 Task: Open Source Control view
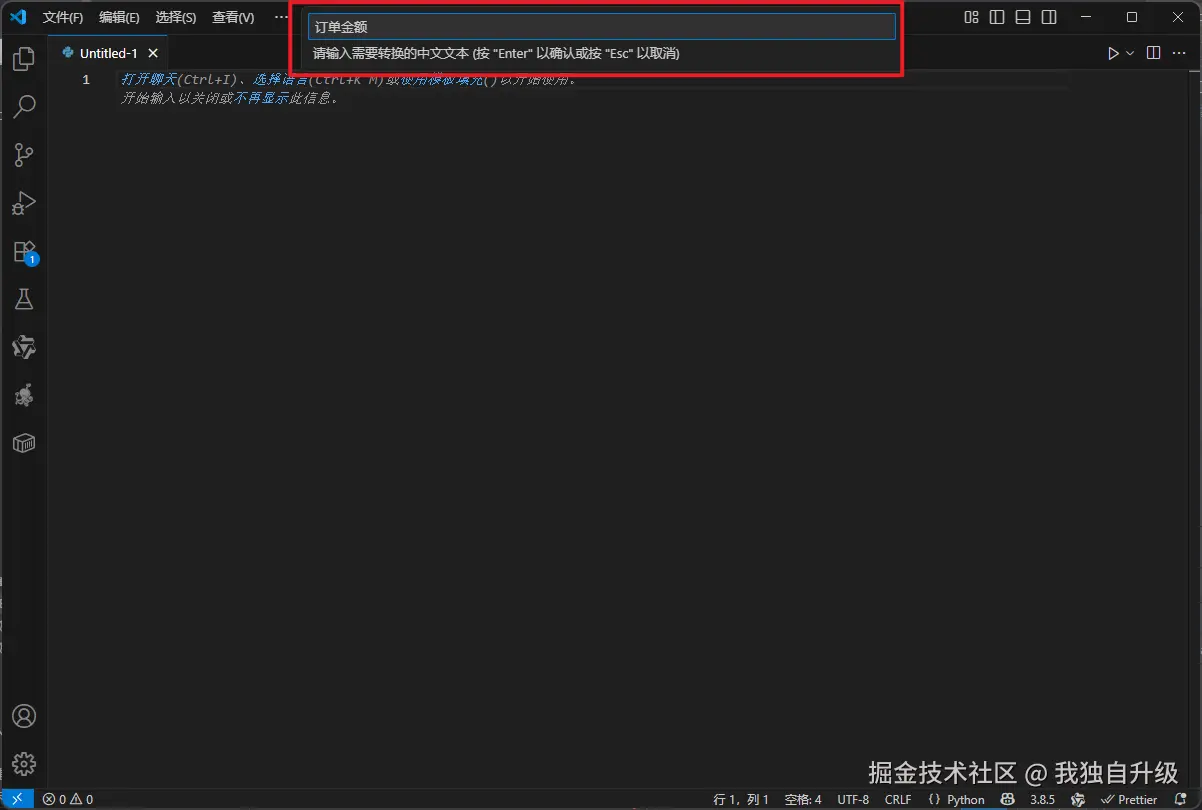tap(23, 154)
